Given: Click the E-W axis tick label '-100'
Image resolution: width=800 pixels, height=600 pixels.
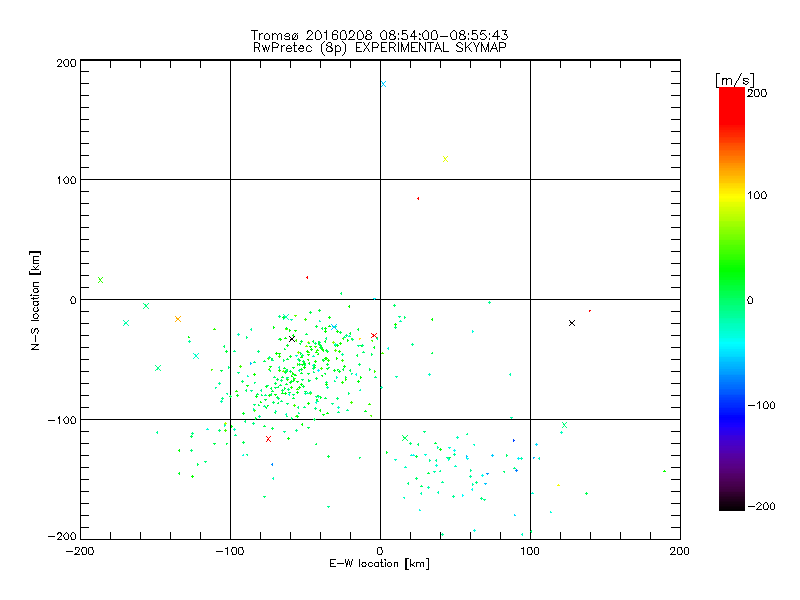Looking at the screenshot, I should click(x=230, y=551).
